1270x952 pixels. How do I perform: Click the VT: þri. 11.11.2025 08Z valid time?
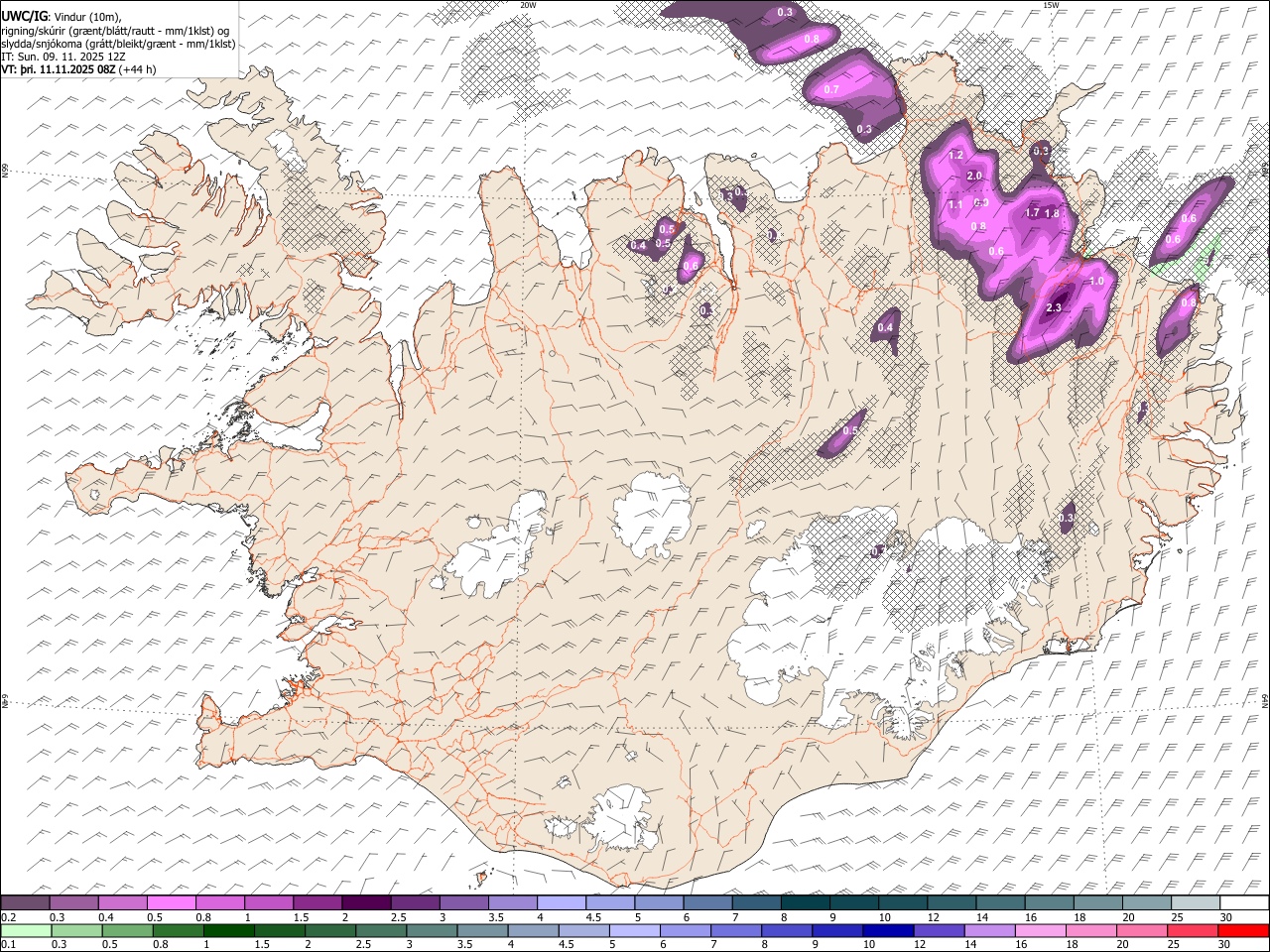click(x=78, y=69)
